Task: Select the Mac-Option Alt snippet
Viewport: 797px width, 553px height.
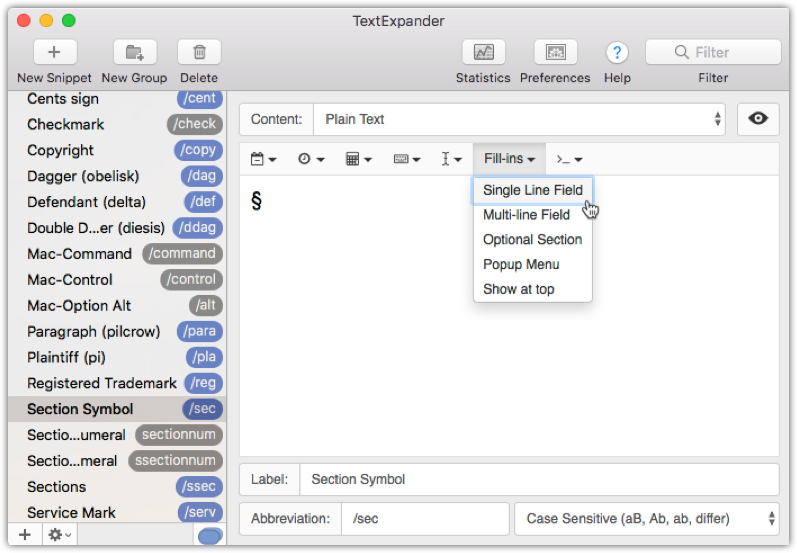Action: click(117, 306)
